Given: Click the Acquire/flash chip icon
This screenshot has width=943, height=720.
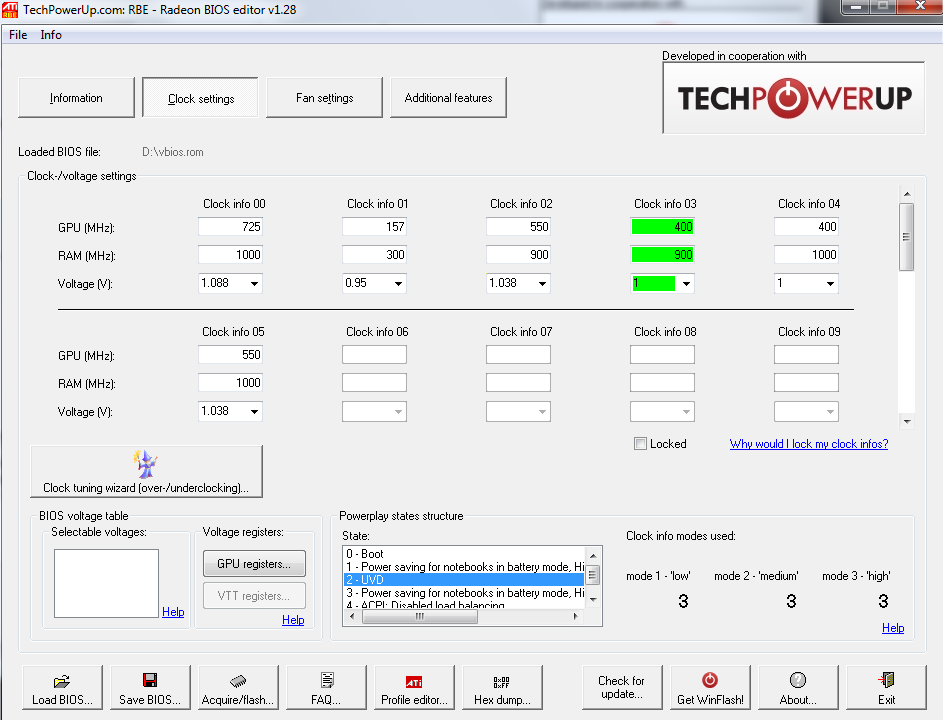Looking at the screenshot, I should coord(238,681).
